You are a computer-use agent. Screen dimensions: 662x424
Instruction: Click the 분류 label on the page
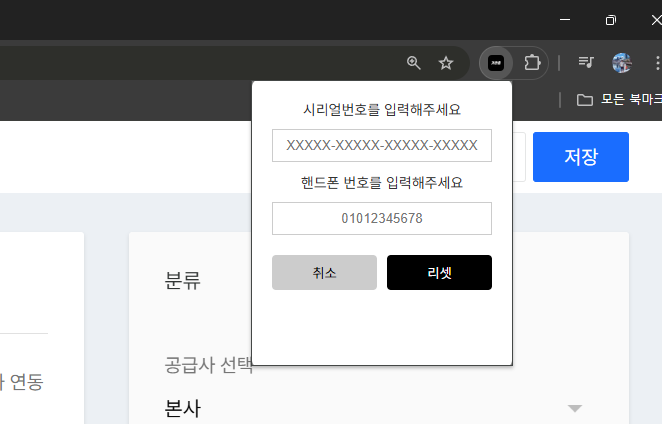(182, 280)
